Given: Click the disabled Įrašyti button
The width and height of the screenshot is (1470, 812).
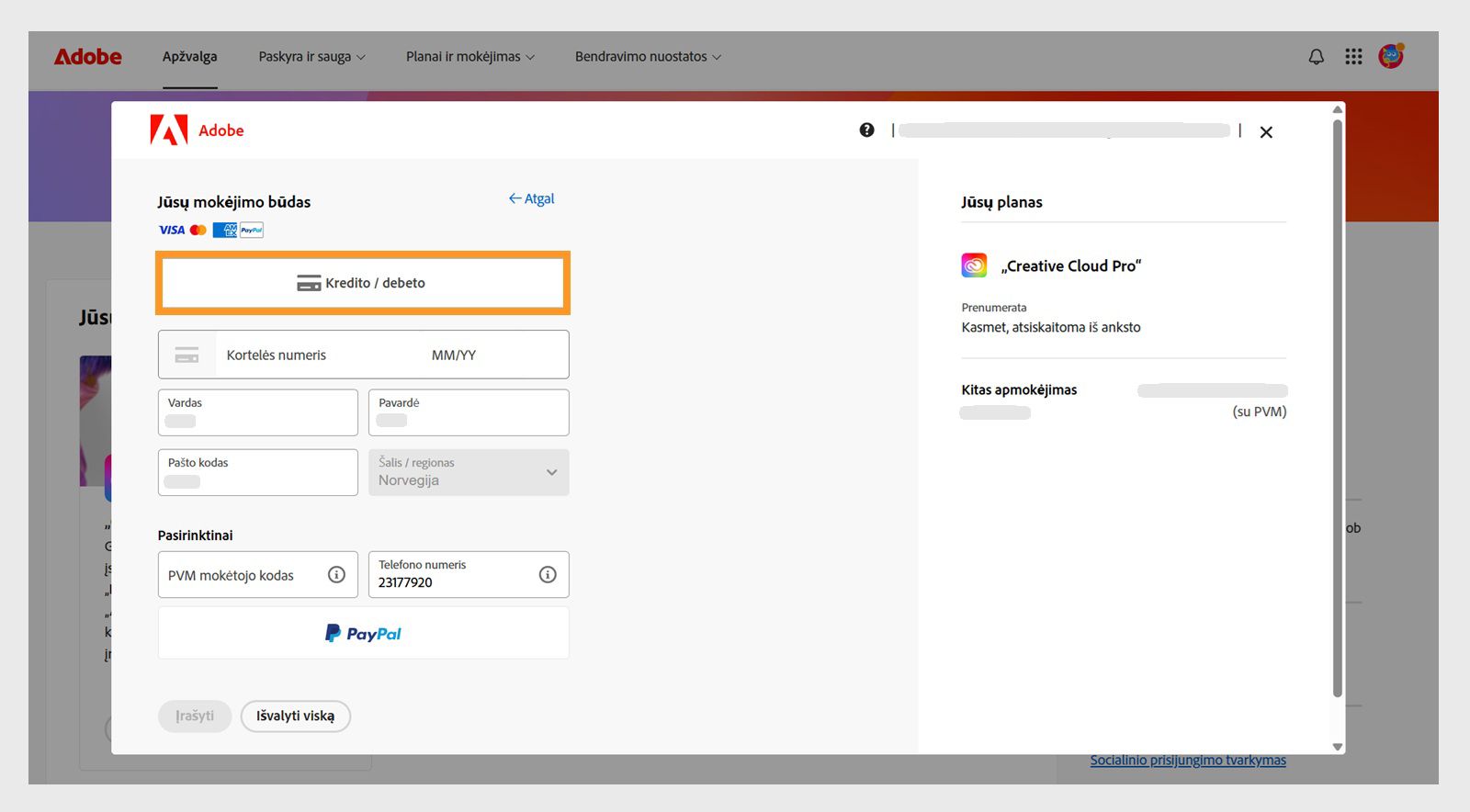Looking at the screenshot, I should [x=195, y=716].
